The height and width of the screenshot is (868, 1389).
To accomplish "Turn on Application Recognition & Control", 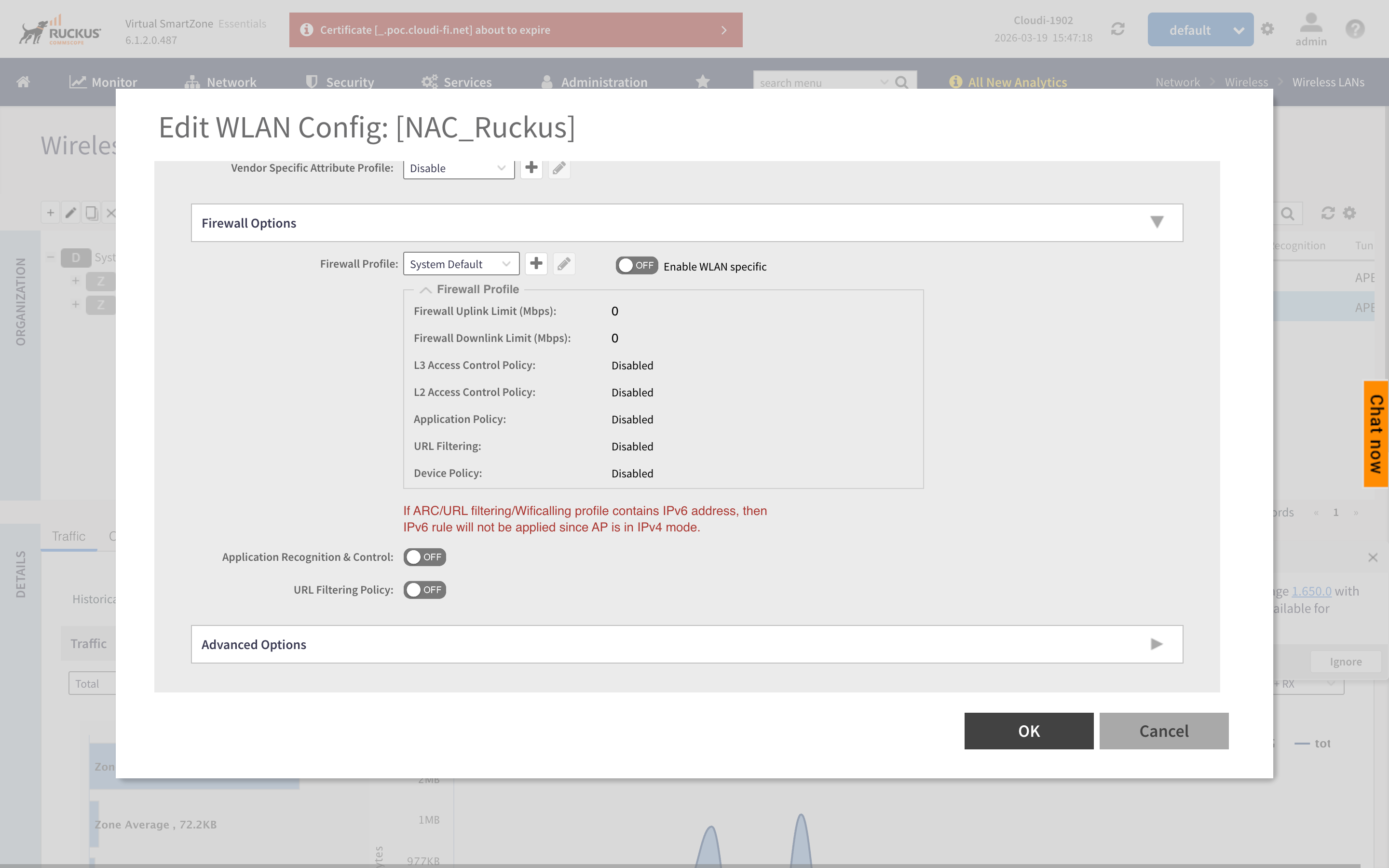I will 425,557.
